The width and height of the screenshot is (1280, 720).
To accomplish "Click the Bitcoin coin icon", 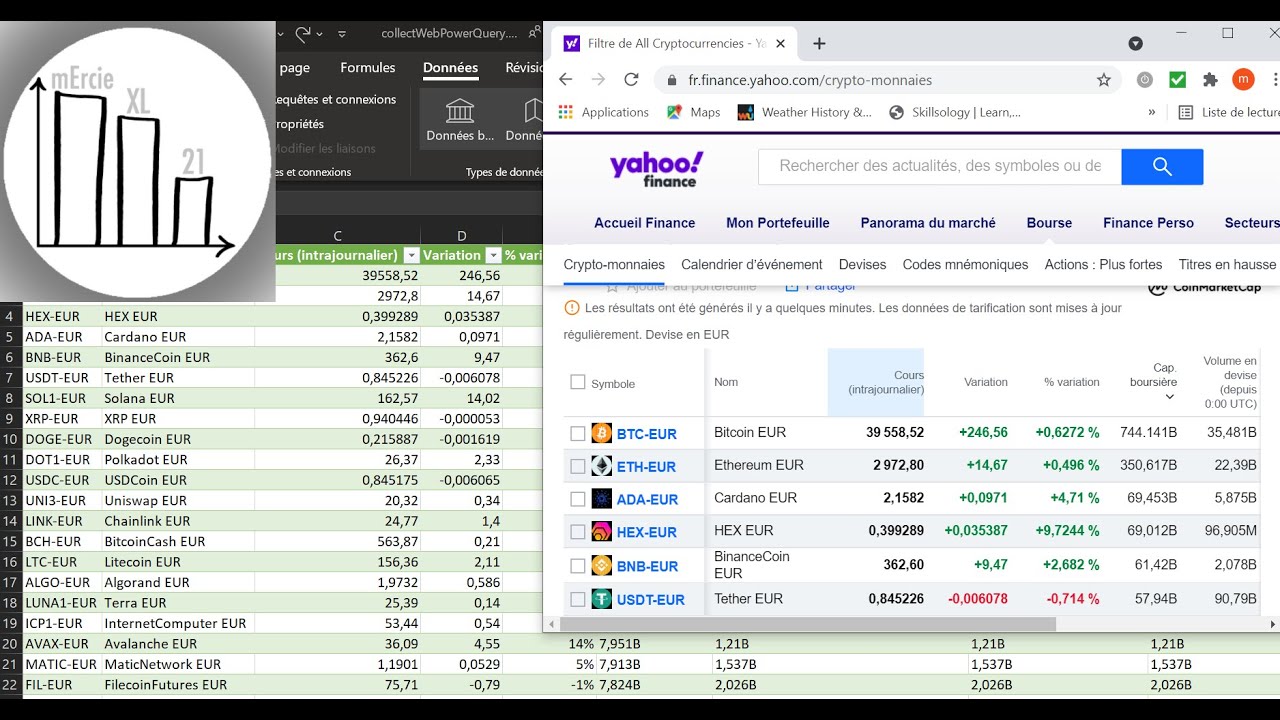I will coord(602,433).
